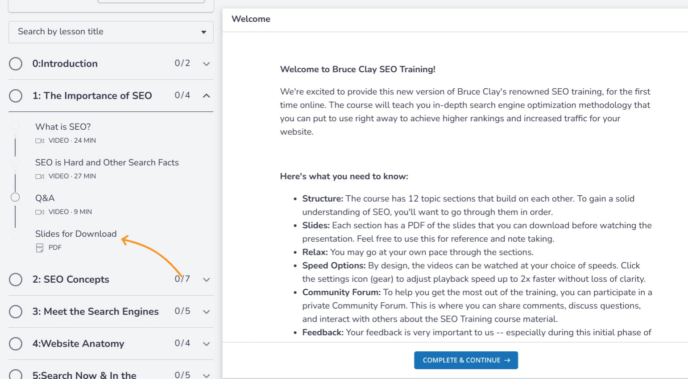Click the Here's what you need to know heading
This screenshot has height=379, width=688.
(x=344, y=176)
